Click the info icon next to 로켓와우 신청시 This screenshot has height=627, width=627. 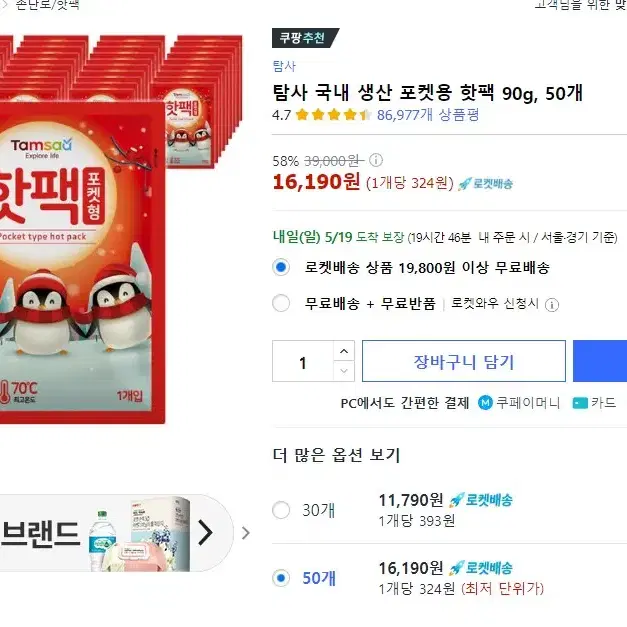(x=552, y=305)
